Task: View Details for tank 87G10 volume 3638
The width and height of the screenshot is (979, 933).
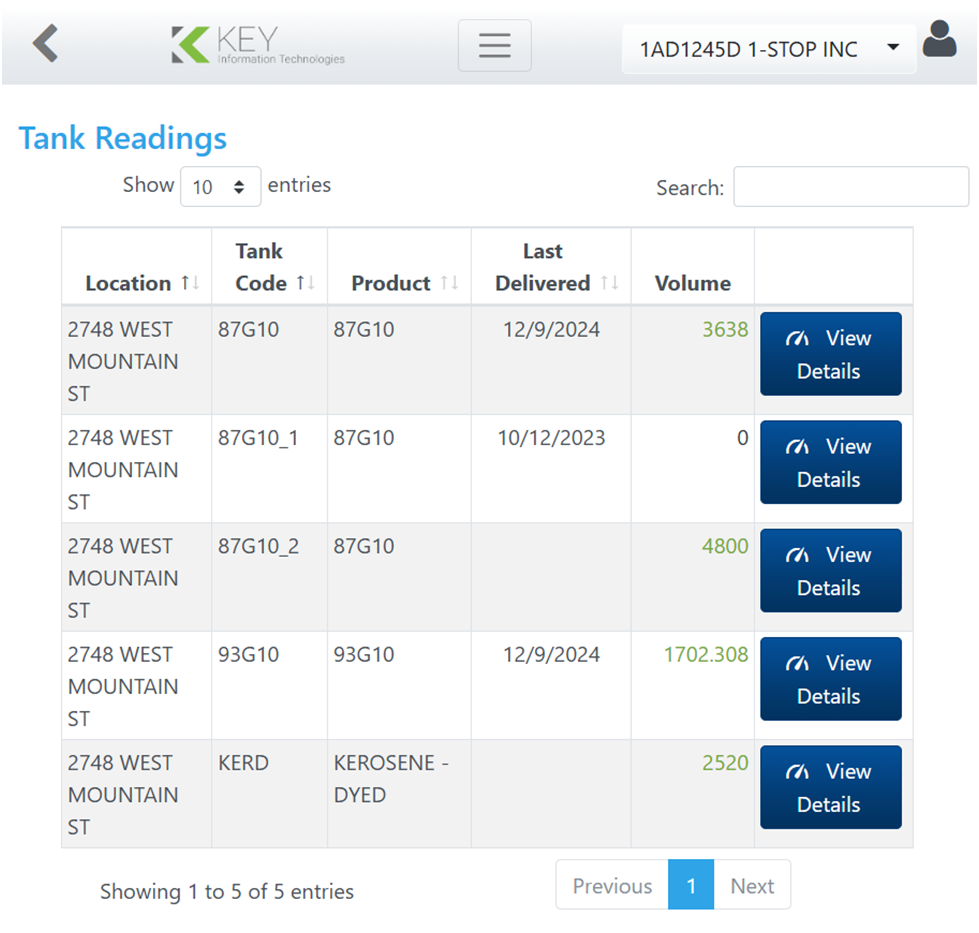Action: coord(830,354)
